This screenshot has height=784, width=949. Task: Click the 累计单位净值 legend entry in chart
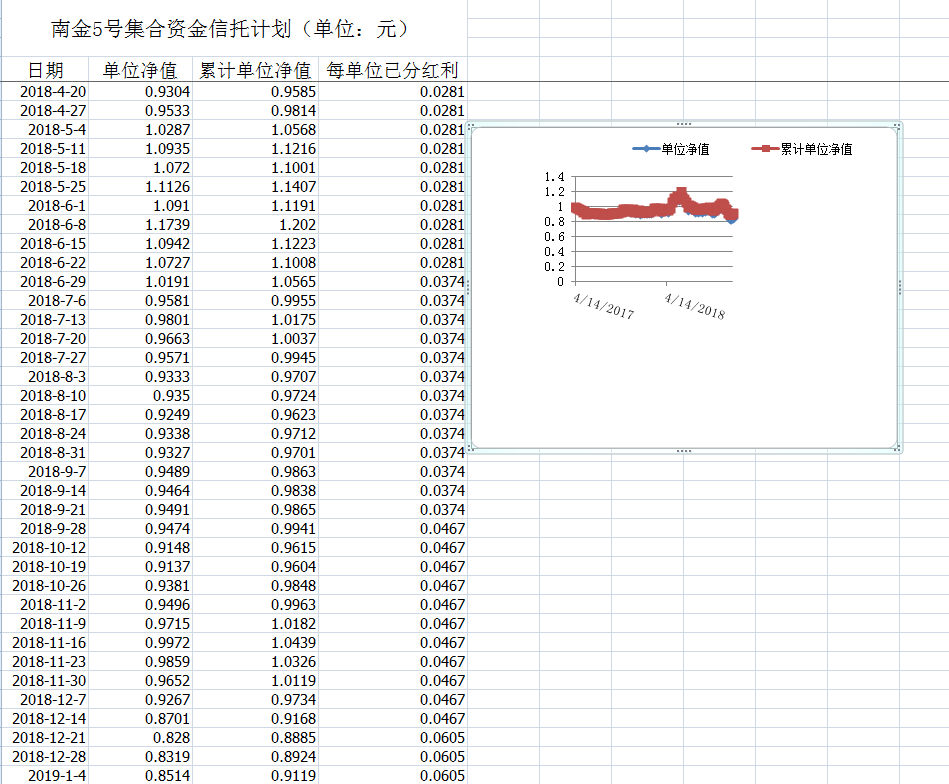pyautogui.click(x=801, y=149)
